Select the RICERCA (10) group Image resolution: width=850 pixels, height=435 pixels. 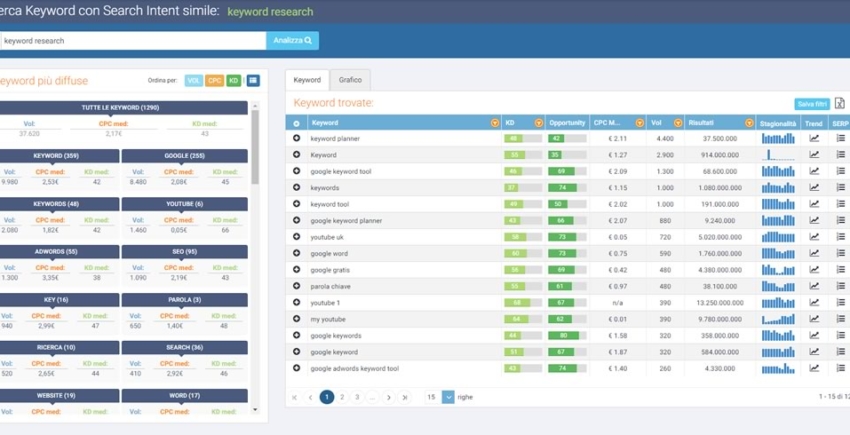click(x=60, y=348)
